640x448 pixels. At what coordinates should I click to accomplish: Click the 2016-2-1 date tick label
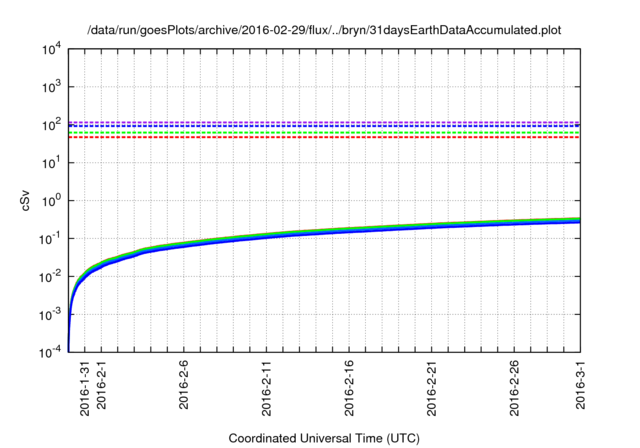pos(101,385)
